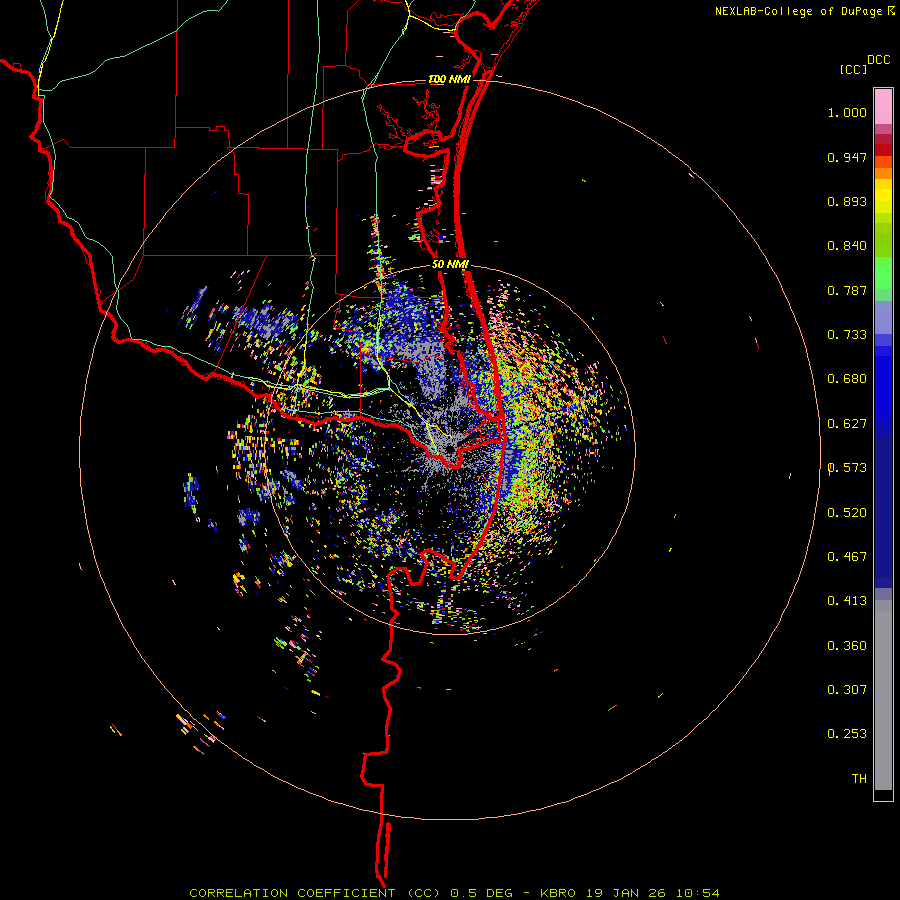Viewport: 900px width, 900px height.
Task: Click the 0.680 color scale value
Action: point(847,379)
